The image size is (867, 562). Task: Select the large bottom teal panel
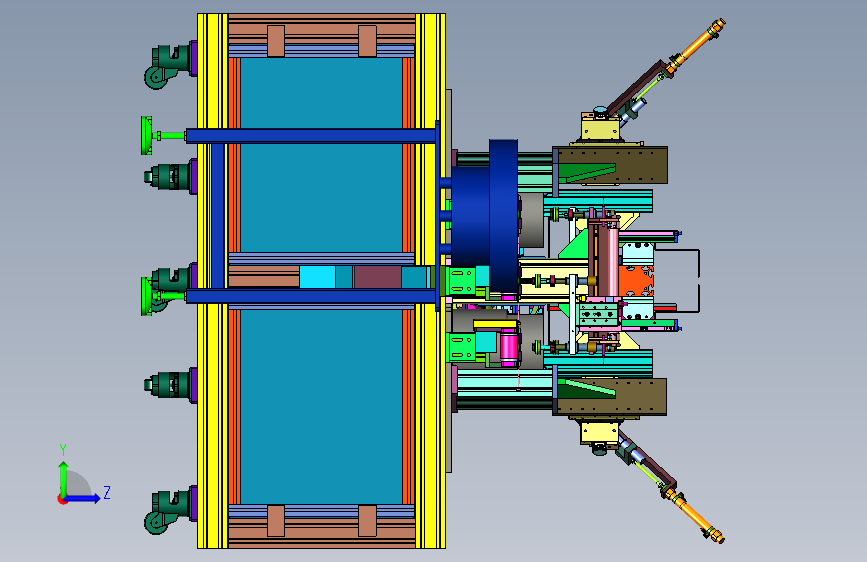tap(321, 406)
